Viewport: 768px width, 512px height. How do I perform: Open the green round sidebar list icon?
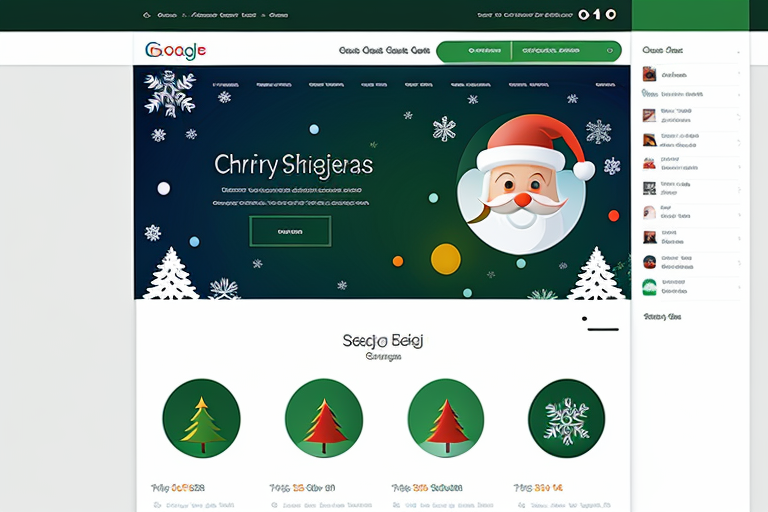[649, 287]
